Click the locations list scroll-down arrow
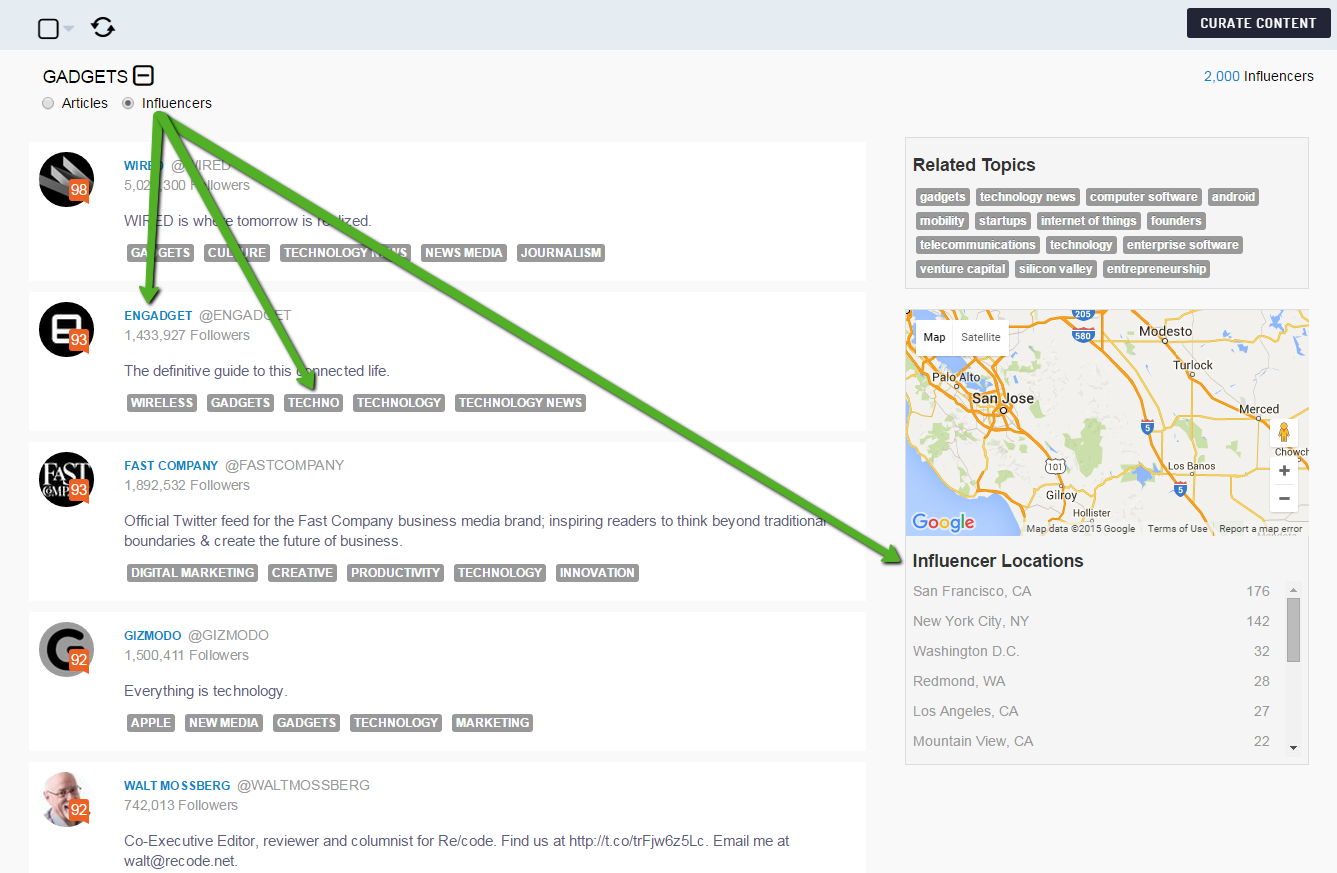The image size is (1337, 873). point(1293,748)
